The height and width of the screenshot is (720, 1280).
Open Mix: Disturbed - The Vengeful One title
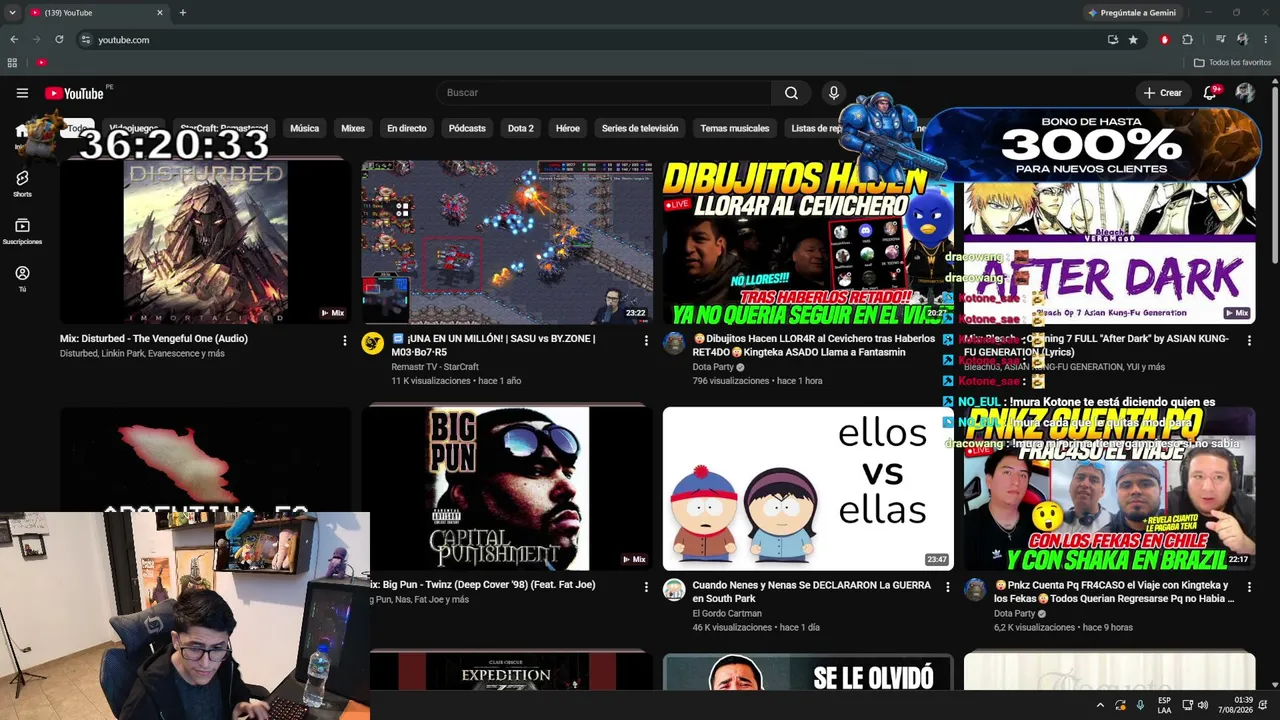154,339
